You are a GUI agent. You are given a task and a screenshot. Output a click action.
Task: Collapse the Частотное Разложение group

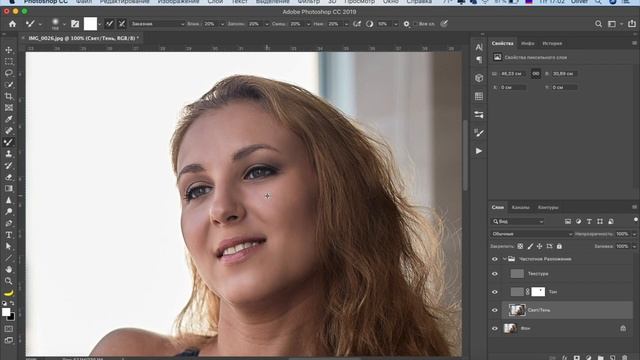coord(504,259)
